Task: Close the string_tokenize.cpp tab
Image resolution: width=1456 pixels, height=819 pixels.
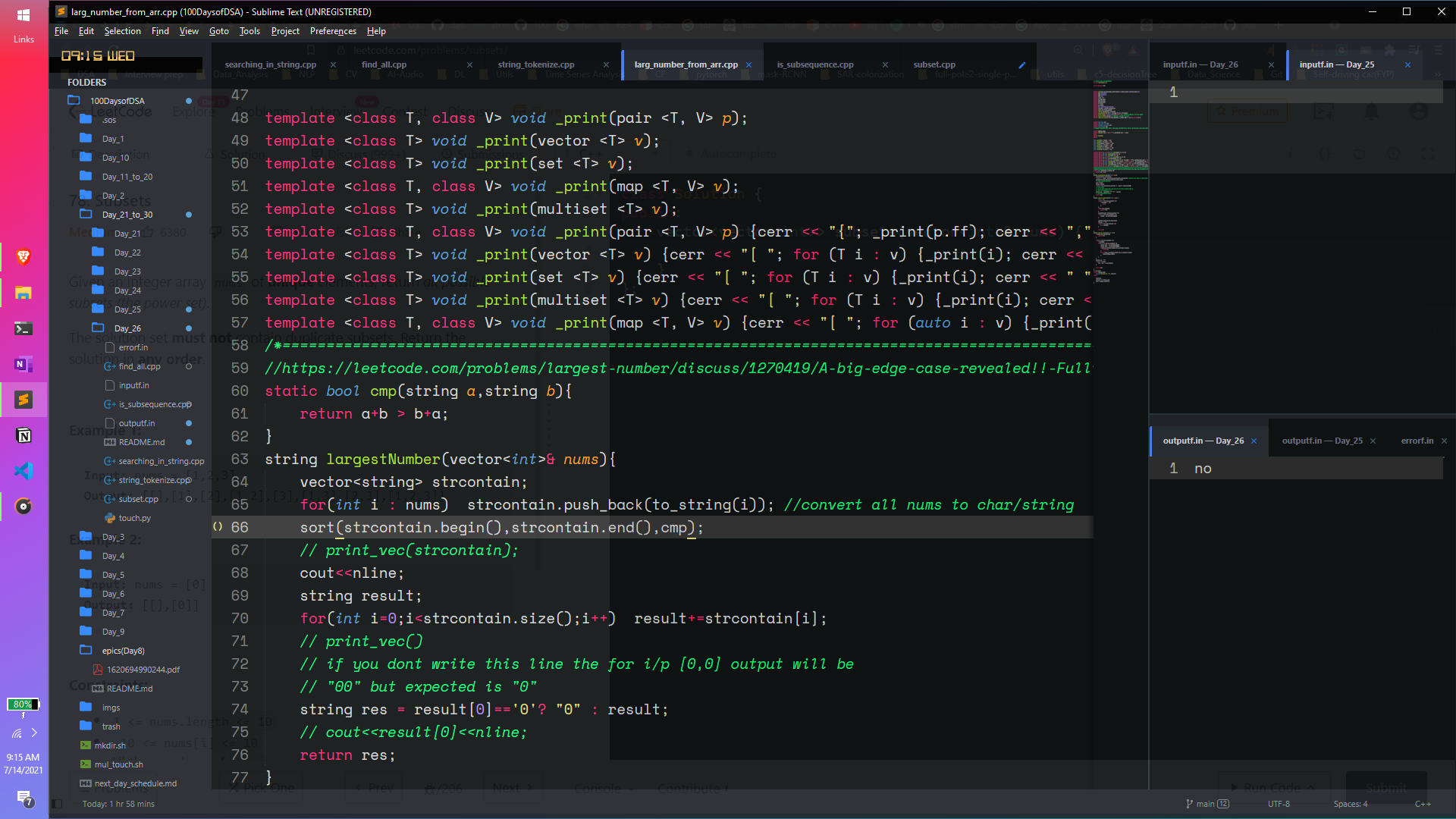Action: pyautogui.click(x=606, y=65)
